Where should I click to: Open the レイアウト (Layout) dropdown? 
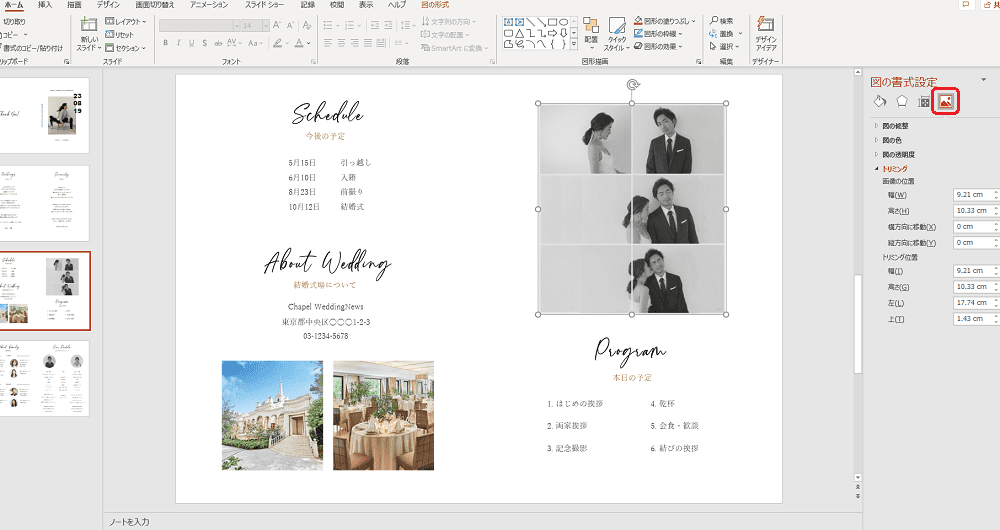127,21
